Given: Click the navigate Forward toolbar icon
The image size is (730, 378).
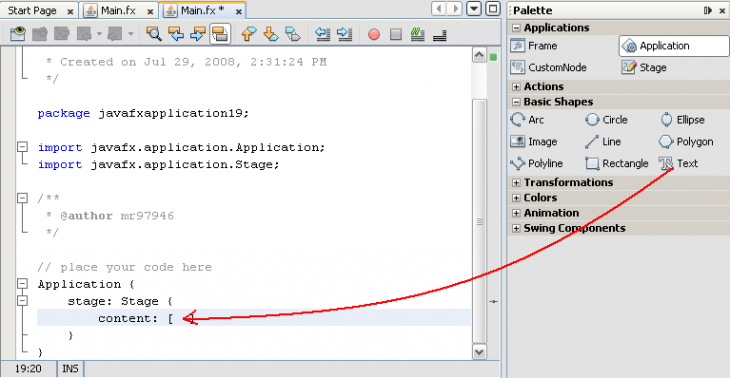Looking at the screenshot, I should point(114,34).
